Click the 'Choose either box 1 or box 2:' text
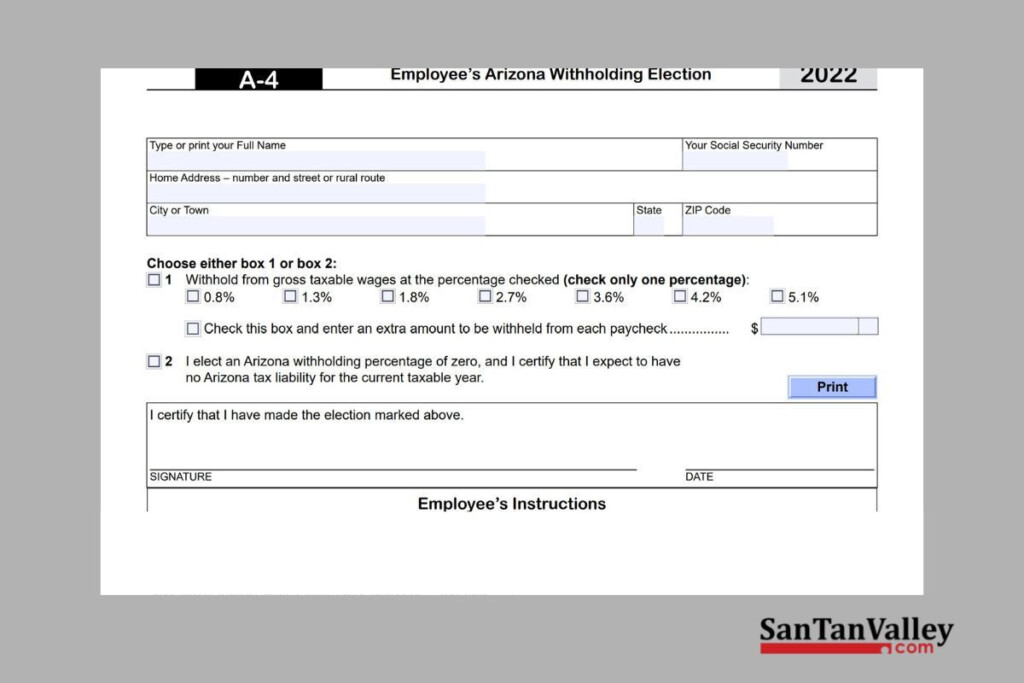This screenshot has height=683, width=1024. 242,263
